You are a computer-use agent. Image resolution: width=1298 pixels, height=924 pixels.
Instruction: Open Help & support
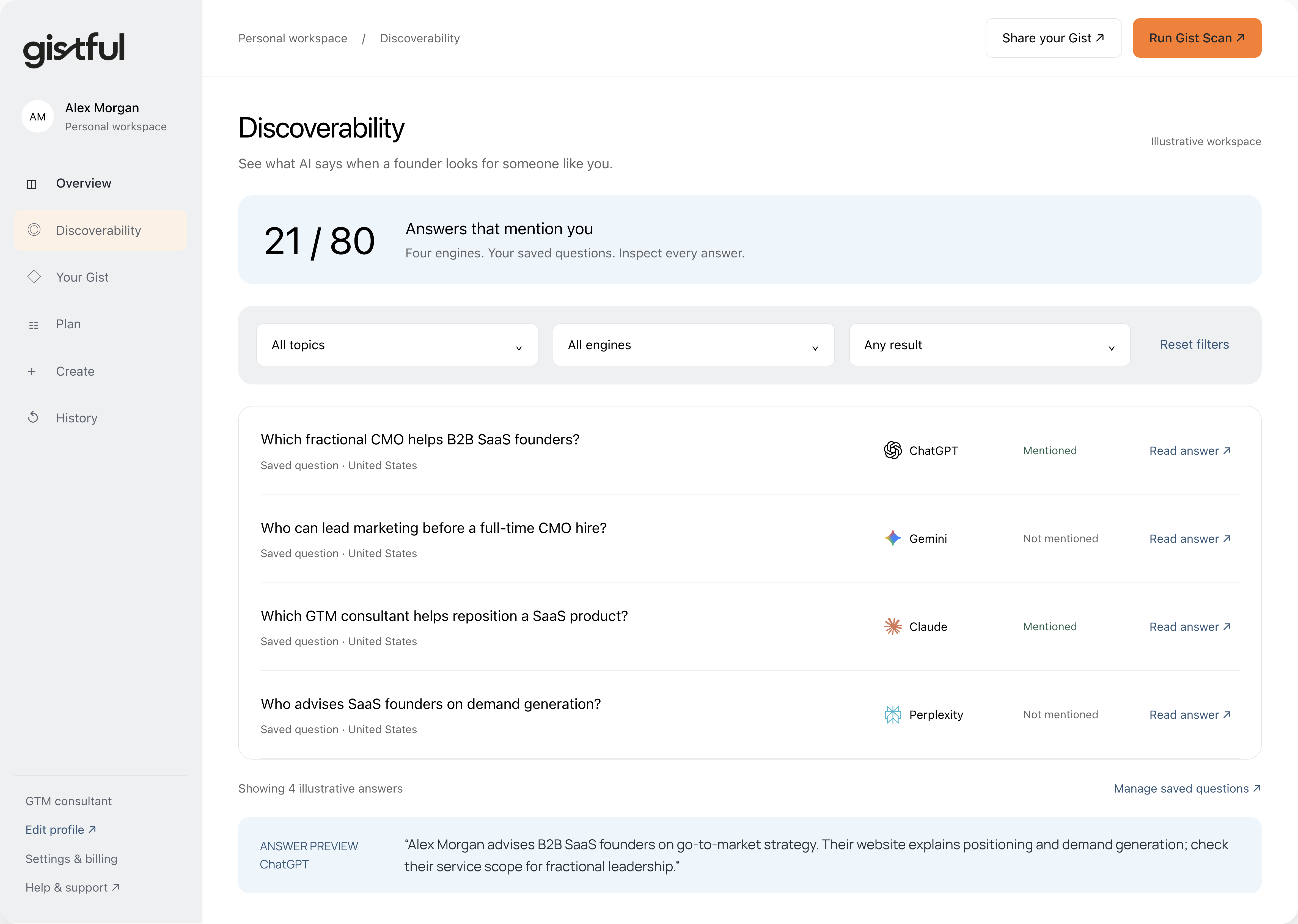point(72,887)
